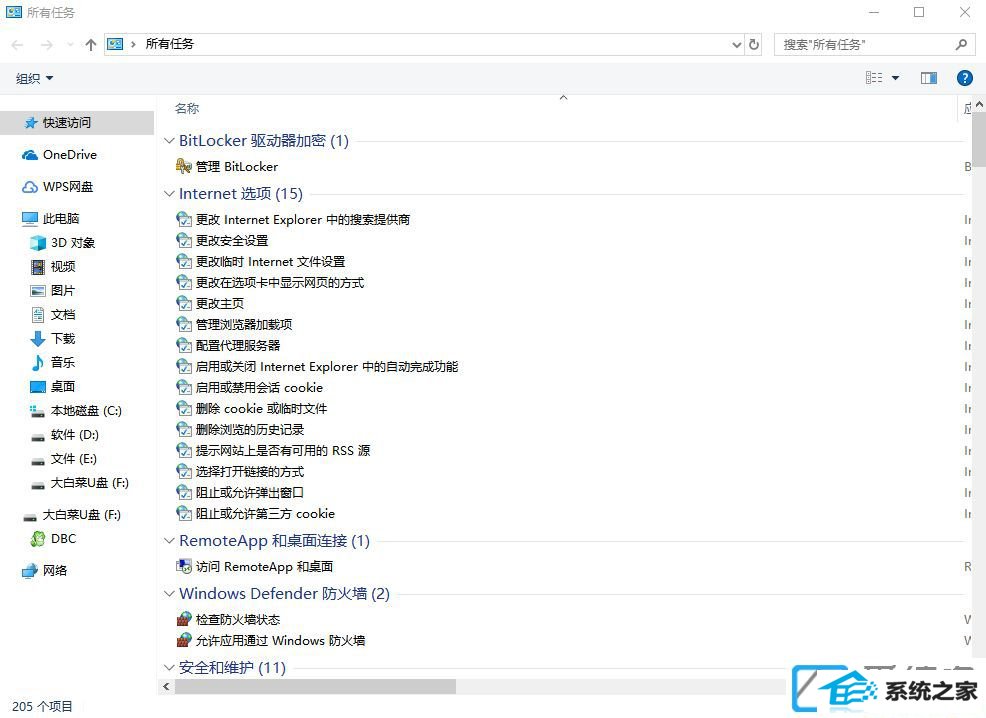Open the view options dropdown arrow

click(895, 78)
